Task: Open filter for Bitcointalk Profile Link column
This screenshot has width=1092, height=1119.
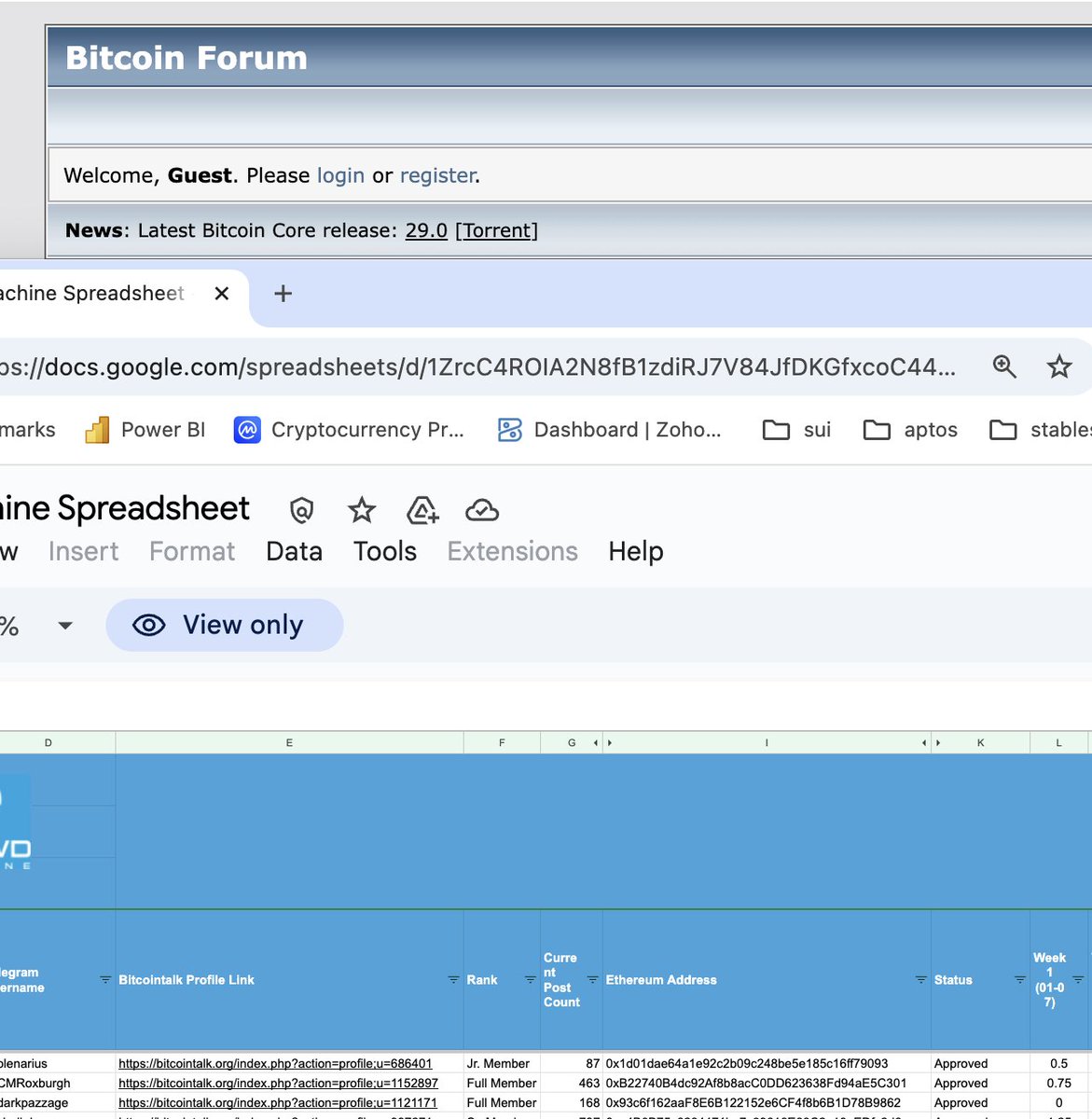Action: click(453, 980)
